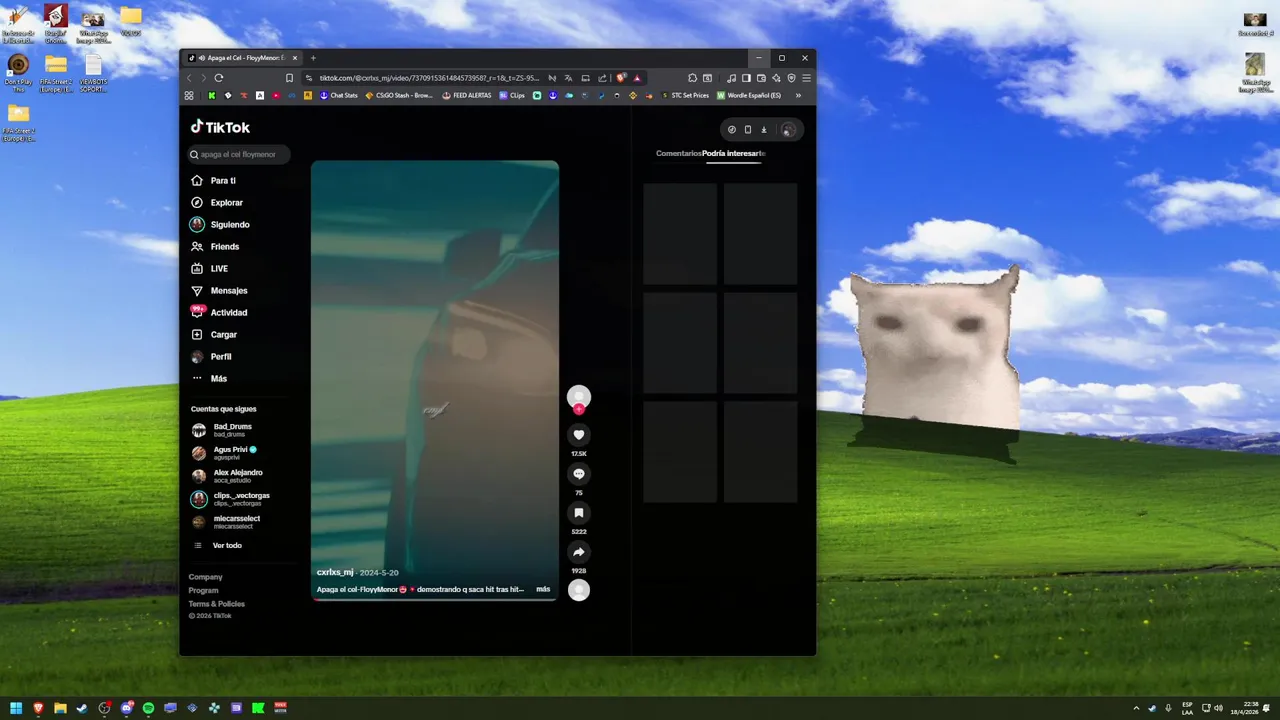
Task: Open the sound disc below share
Action: [x=579, y=590]
